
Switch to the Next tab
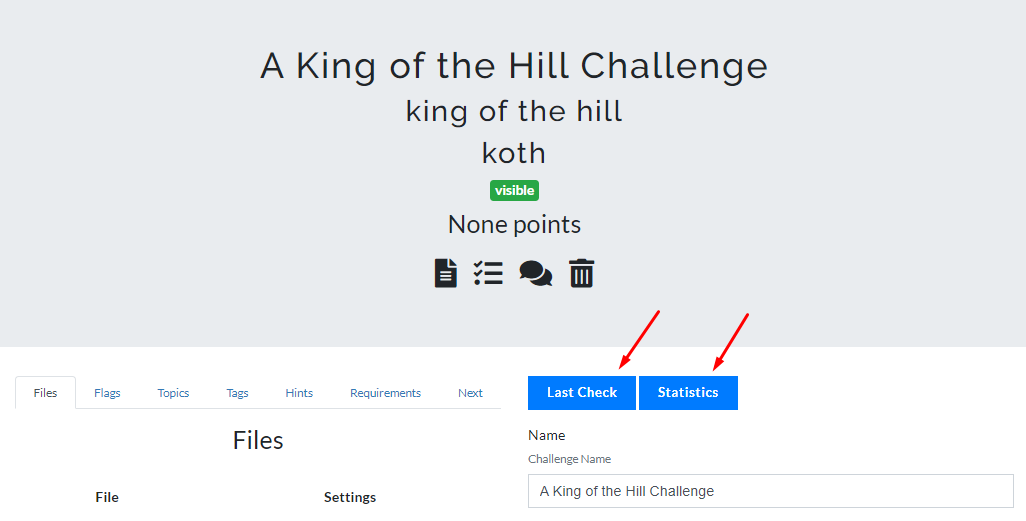(x=470, y=393)
